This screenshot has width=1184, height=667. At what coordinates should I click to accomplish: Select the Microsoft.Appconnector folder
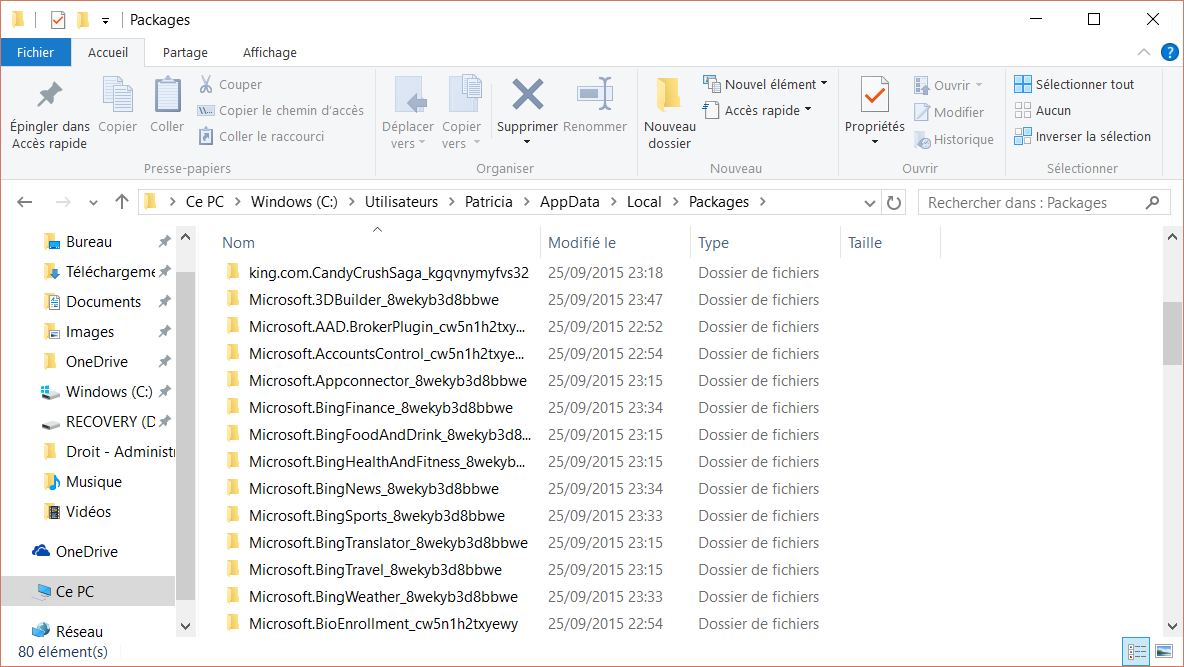[388, 381]
